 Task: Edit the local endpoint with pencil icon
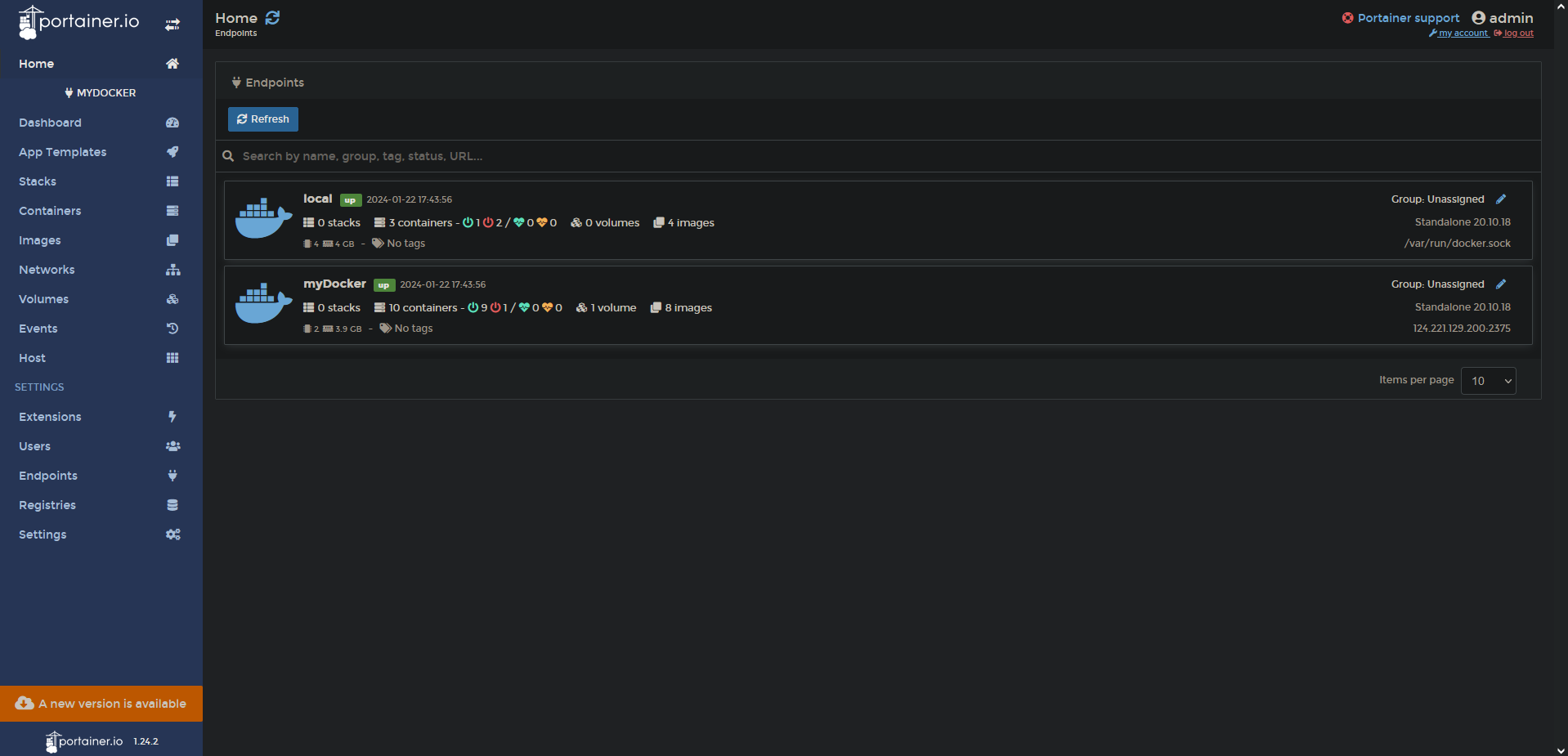(1501, 199)
